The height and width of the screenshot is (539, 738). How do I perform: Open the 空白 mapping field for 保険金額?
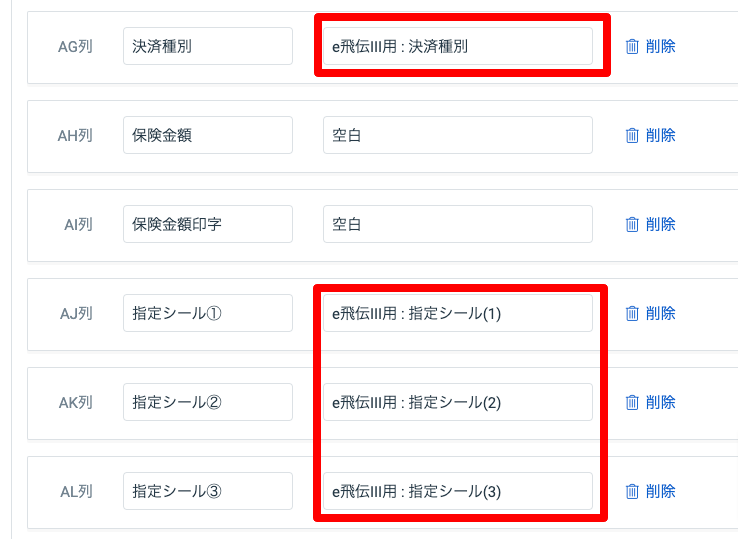click(x=457, y=135)
